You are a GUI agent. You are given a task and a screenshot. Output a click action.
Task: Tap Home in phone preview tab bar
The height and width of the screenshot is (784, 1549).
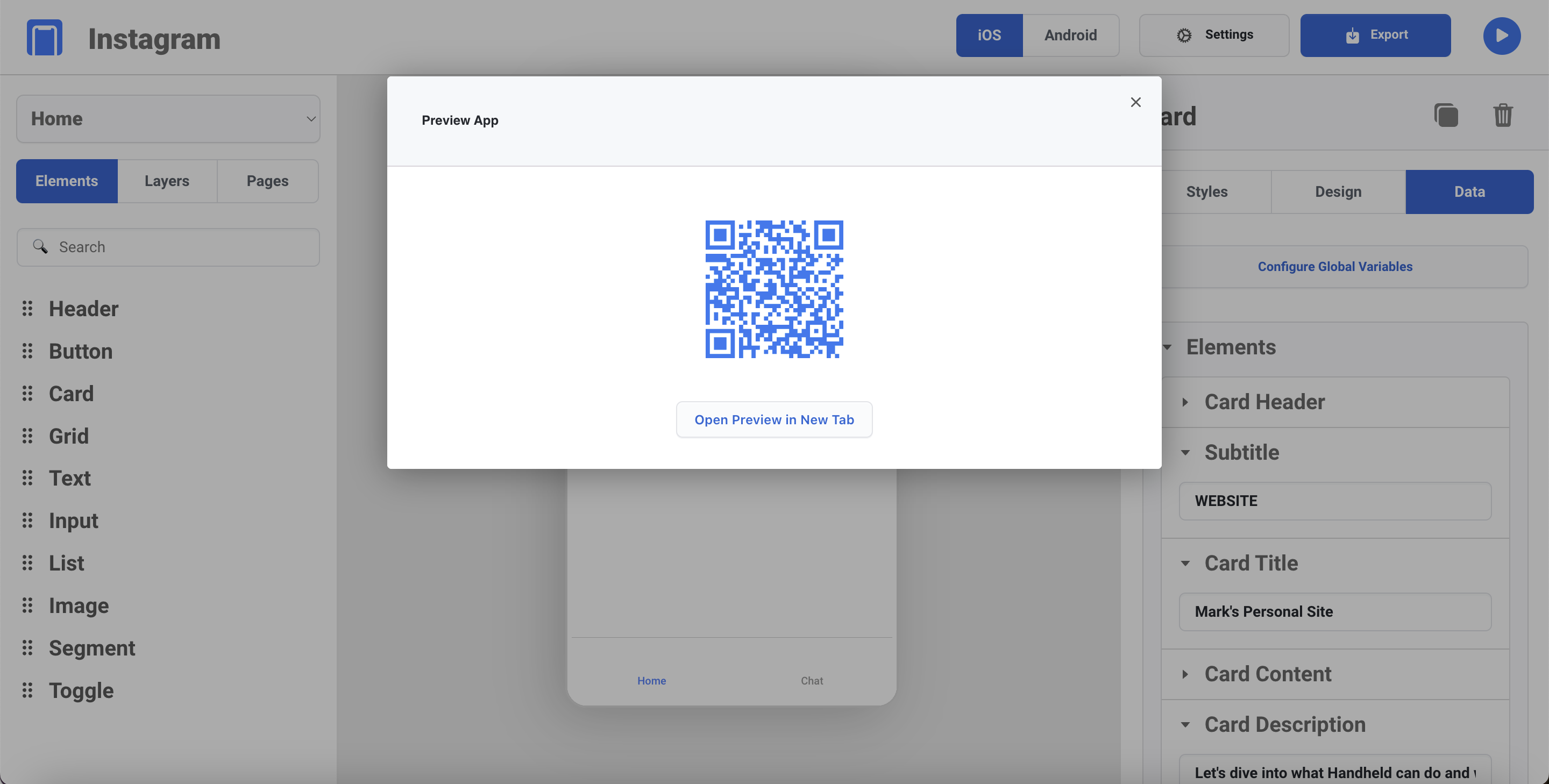click(651, 681)
